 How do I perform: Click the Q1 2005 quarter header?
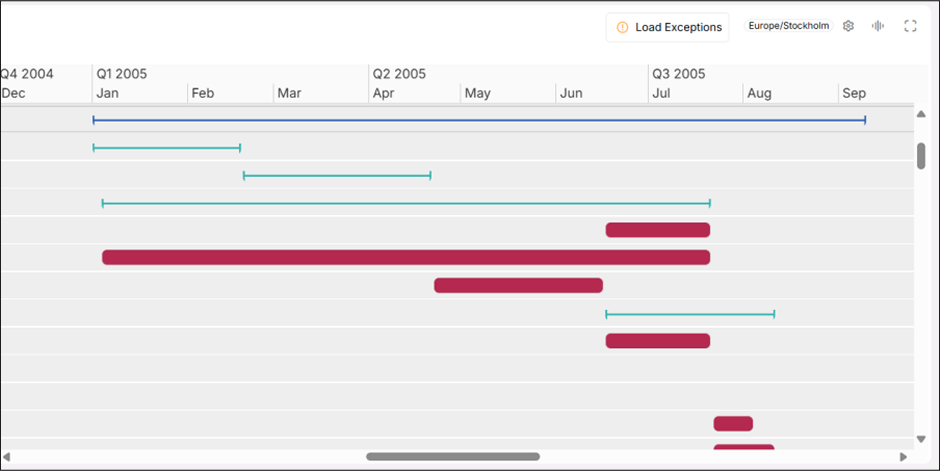click(x=122, y=74)
